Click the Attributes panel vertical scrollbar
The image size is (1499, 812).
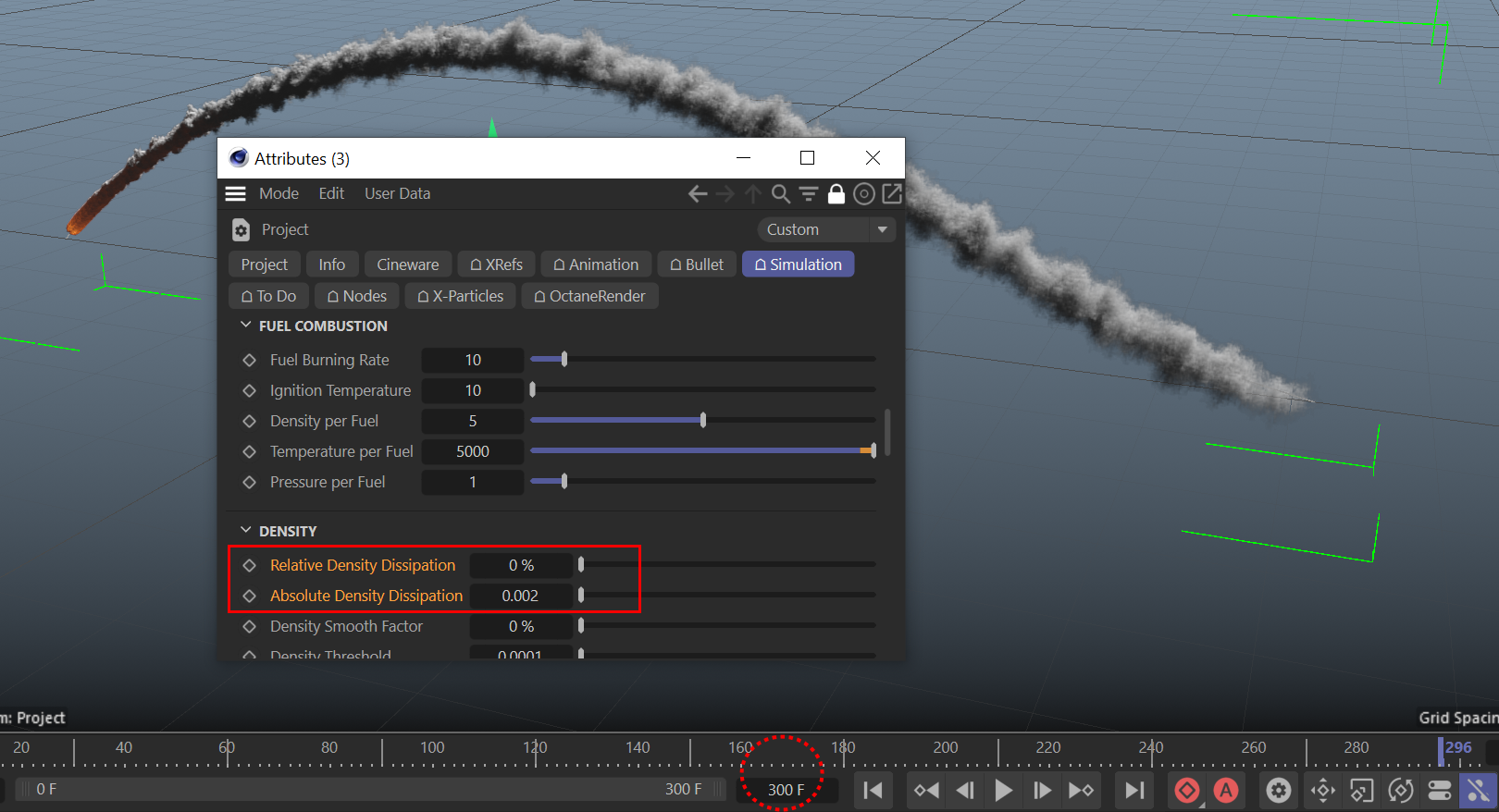[888, 432]
